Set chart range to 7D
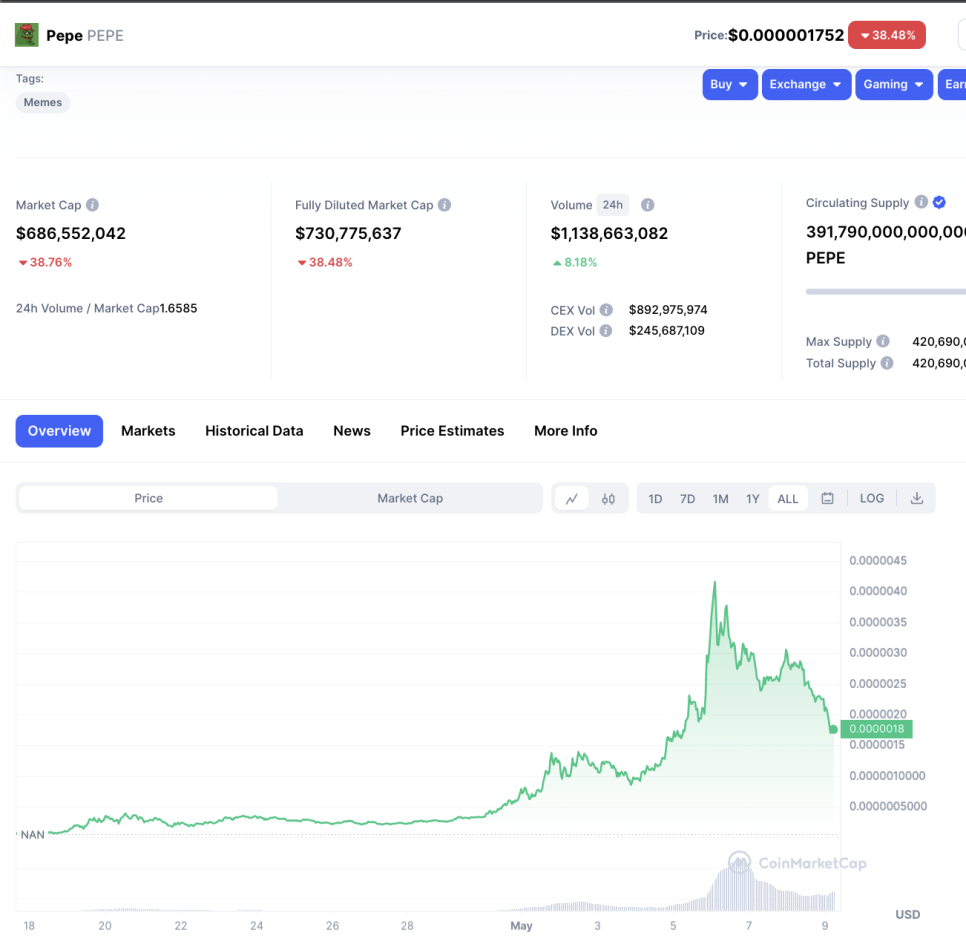The width and height of the screenshot is (966, 944). (688, 499)
